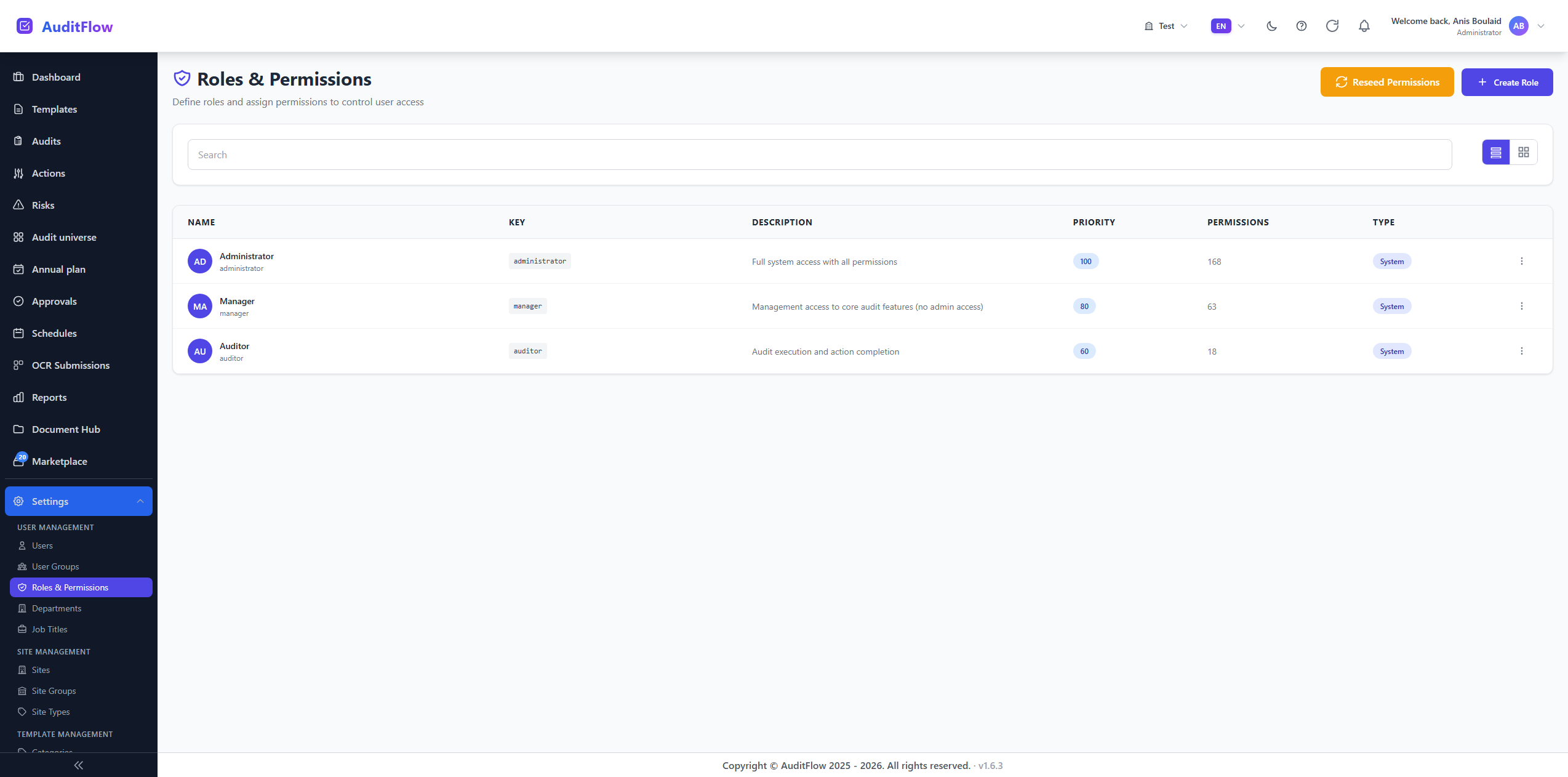This screenshot has width=1568, height=777.
Task: Open the Schedules page
Action: click(x=79, y=333)
